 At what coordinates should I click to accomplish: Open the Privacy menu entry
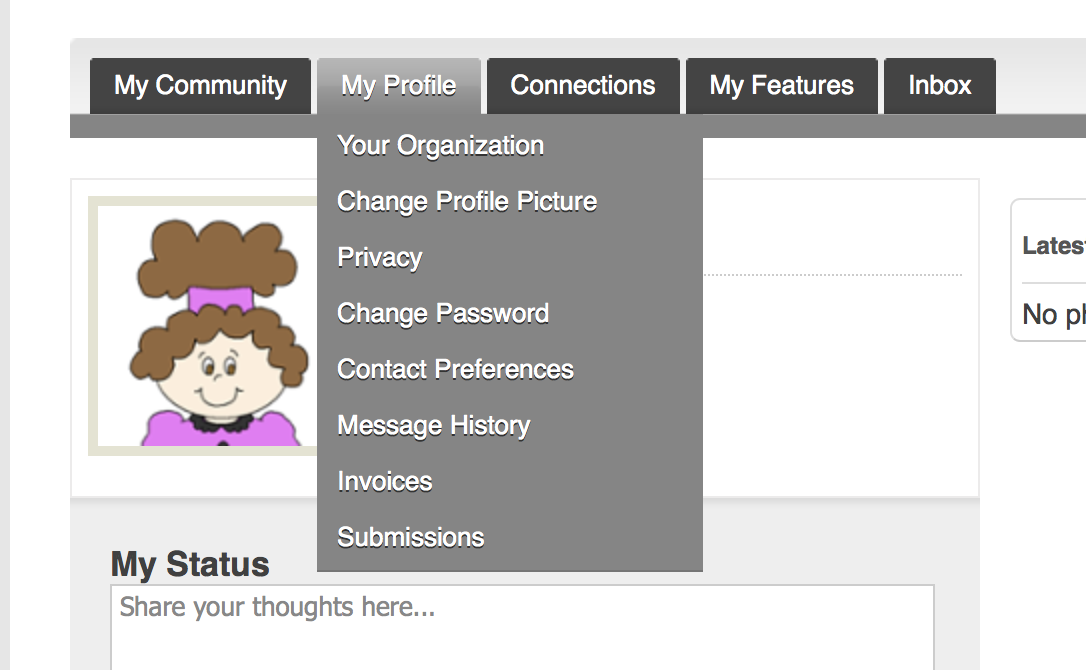click(380, 258)
